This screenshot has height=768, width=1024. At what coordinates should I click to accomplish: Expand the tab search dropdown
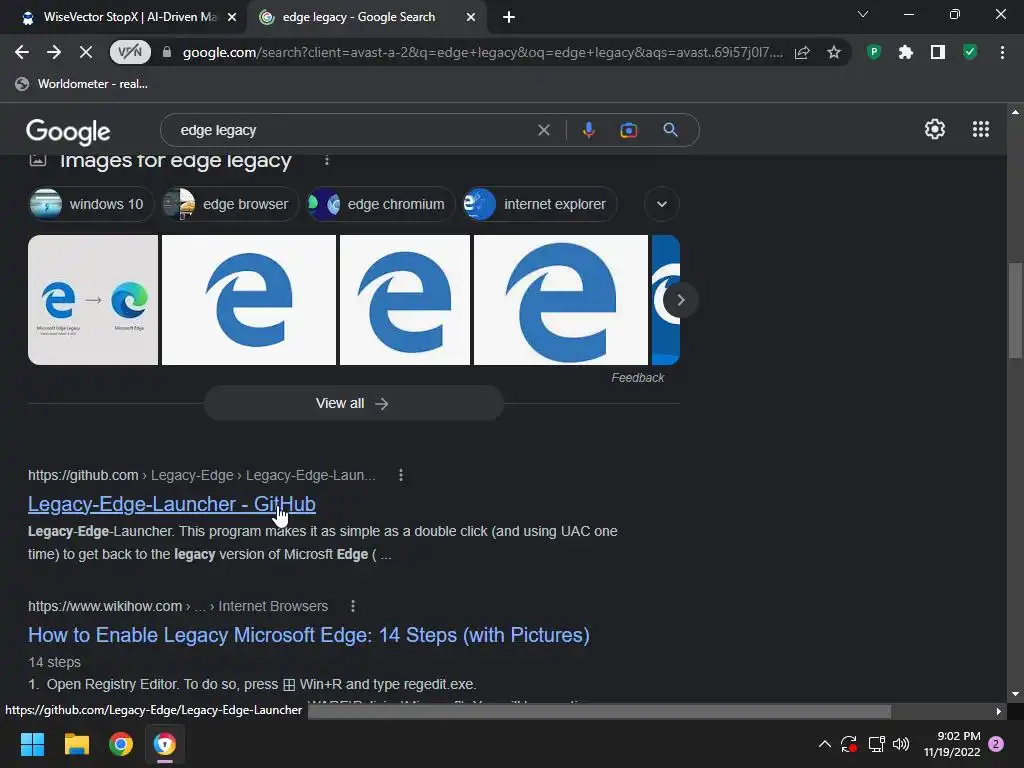pos(863,14)
